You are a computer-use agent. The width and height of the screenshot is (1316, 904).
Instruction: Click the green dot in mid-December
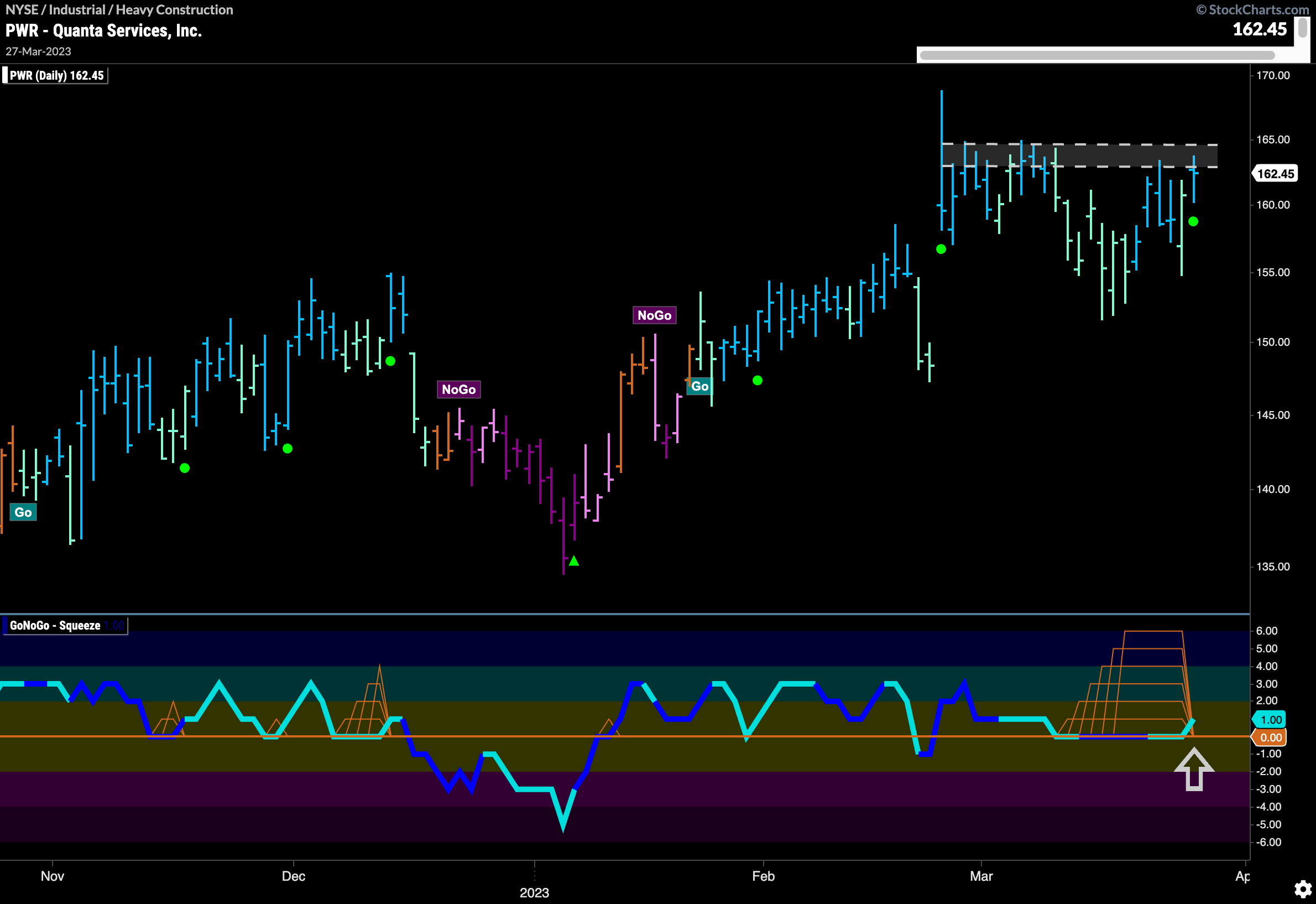coord(390,361)
